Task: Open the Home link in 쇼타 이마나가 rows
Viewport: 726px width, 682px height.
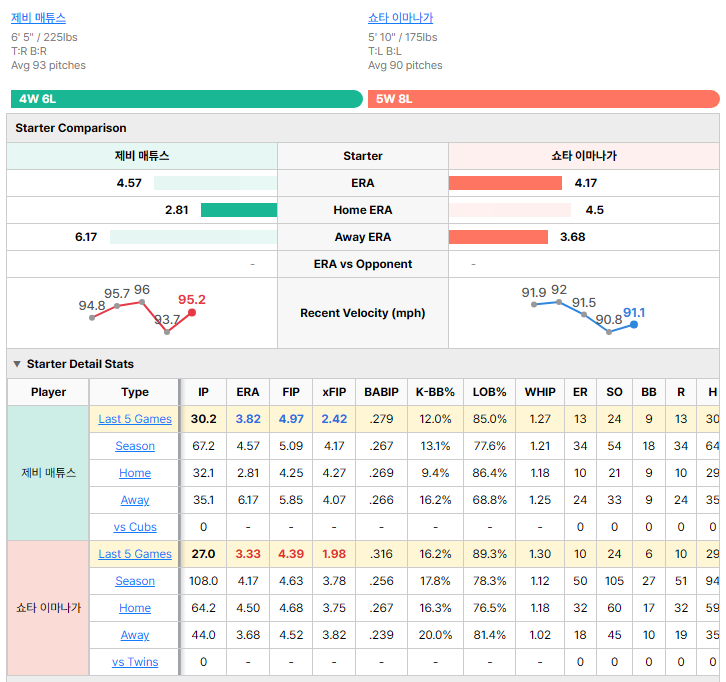Action: click(x=135, y=608)
